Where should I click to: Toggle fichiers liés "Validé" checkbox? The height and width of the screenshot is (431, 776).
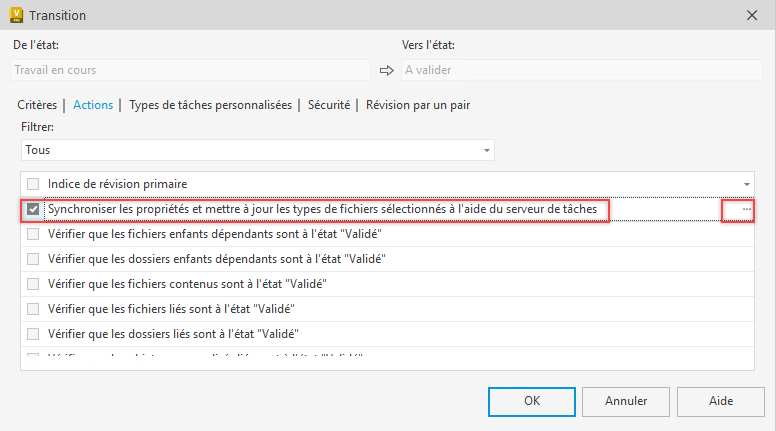coord(34,308)
